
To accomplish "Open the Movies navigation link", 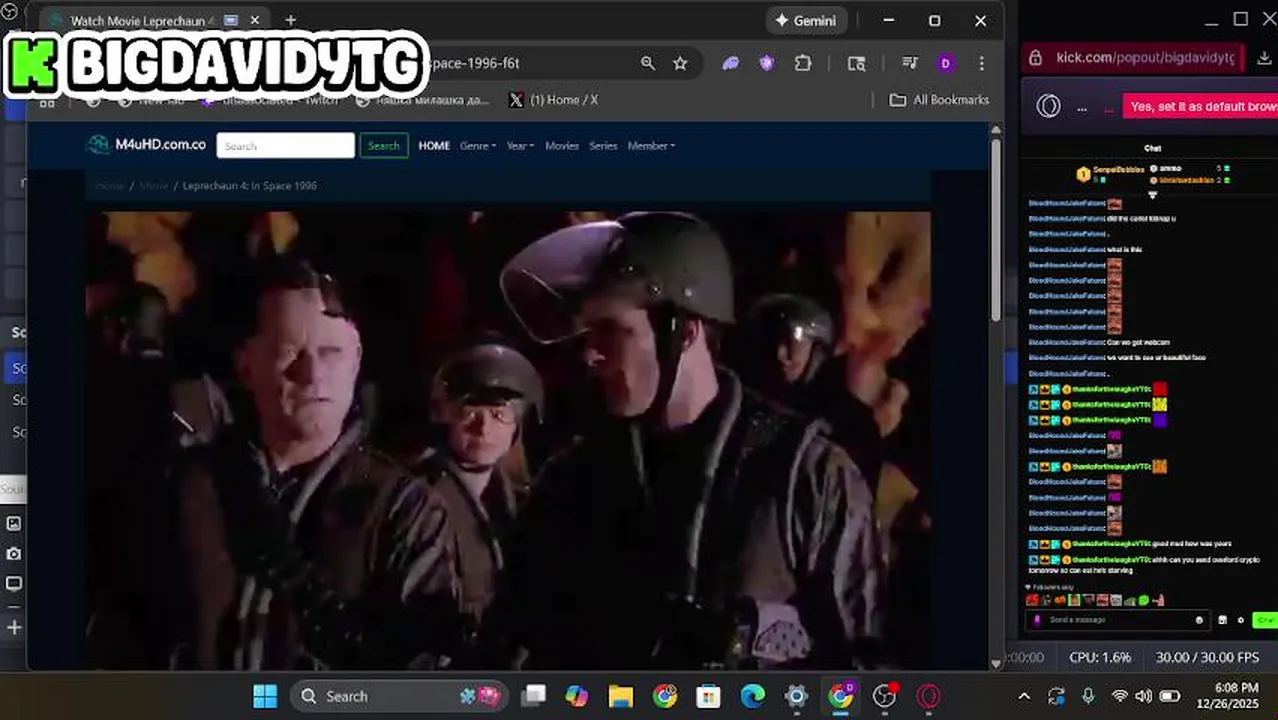I will pyautogui.click(x=561, y=146).
